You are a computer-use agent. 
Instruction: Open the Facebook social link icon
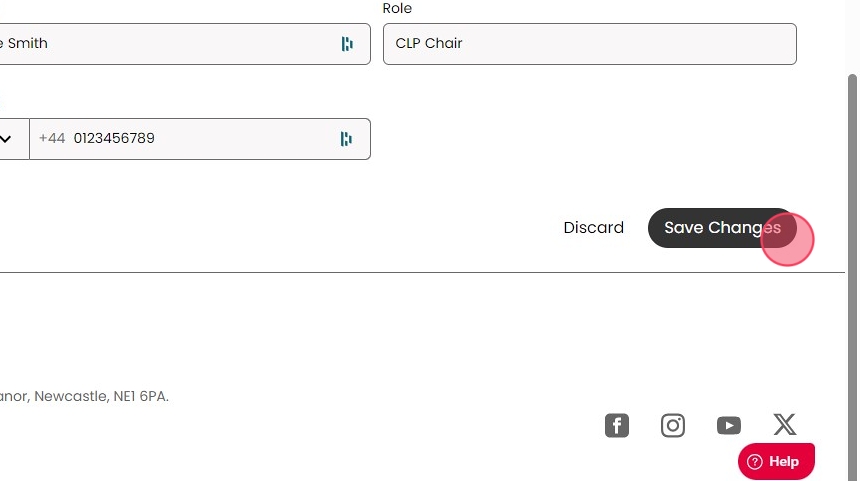[x=617, y=426]
